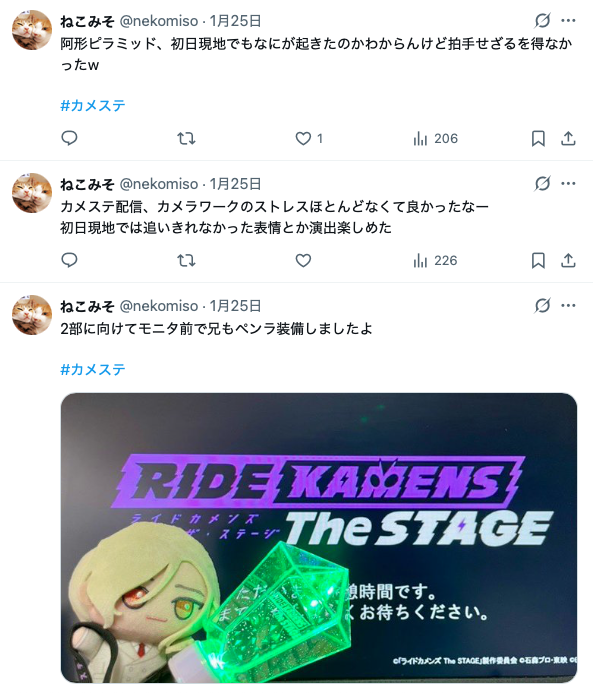593x693 pixels.
Task: Open the Ride Kamens The Stage photo
Action: point(319,537)
